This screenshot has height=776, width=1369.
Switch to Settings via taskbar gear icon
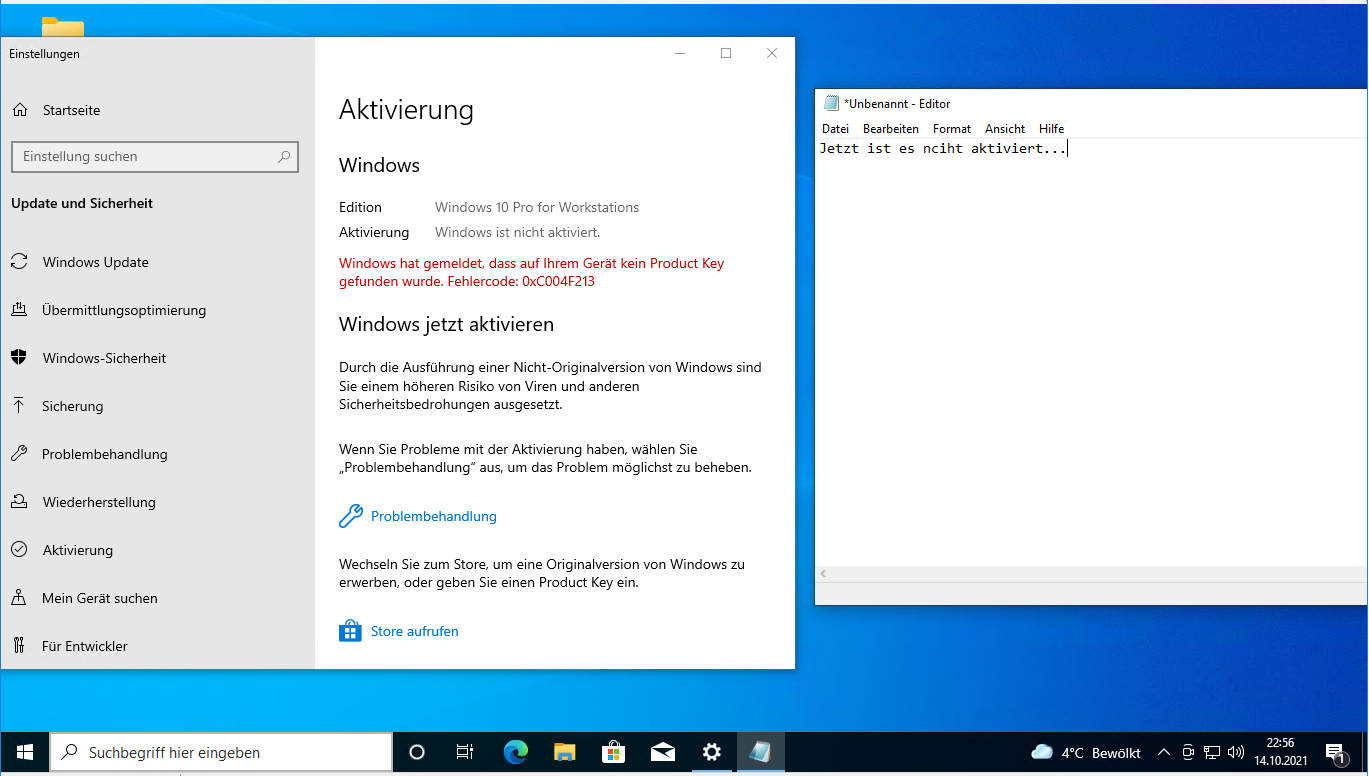click(711, 752)
